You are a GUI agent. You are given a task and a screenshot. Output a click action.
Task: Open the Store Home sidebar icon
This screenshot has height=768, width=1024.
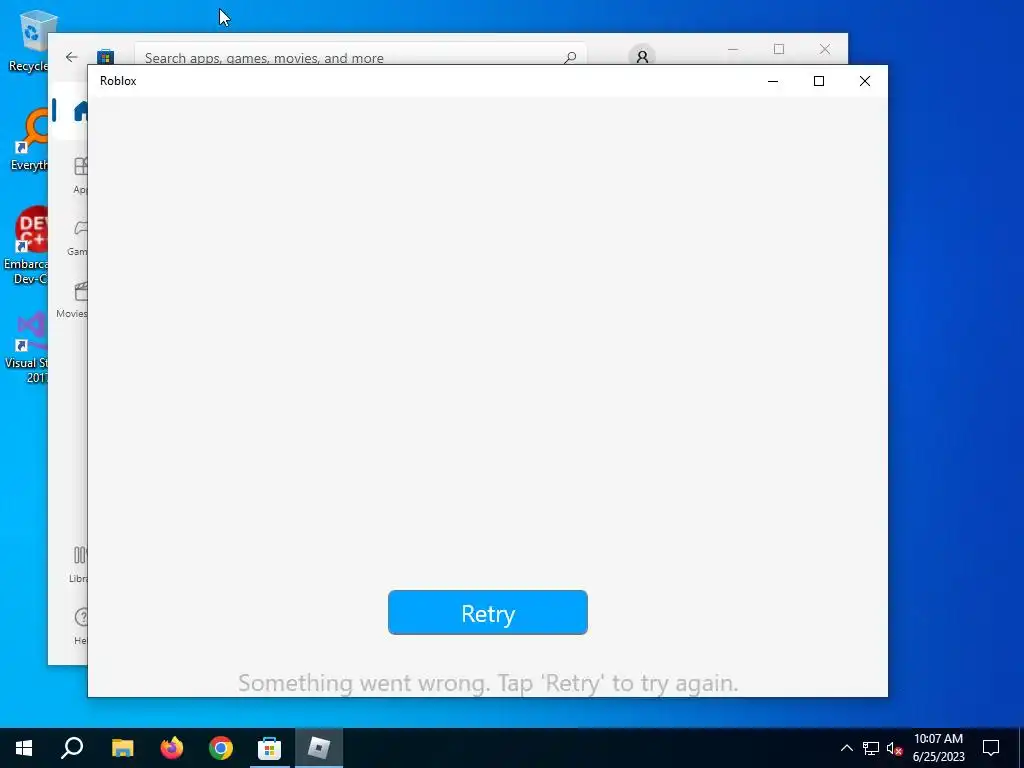tap(80, 111)
